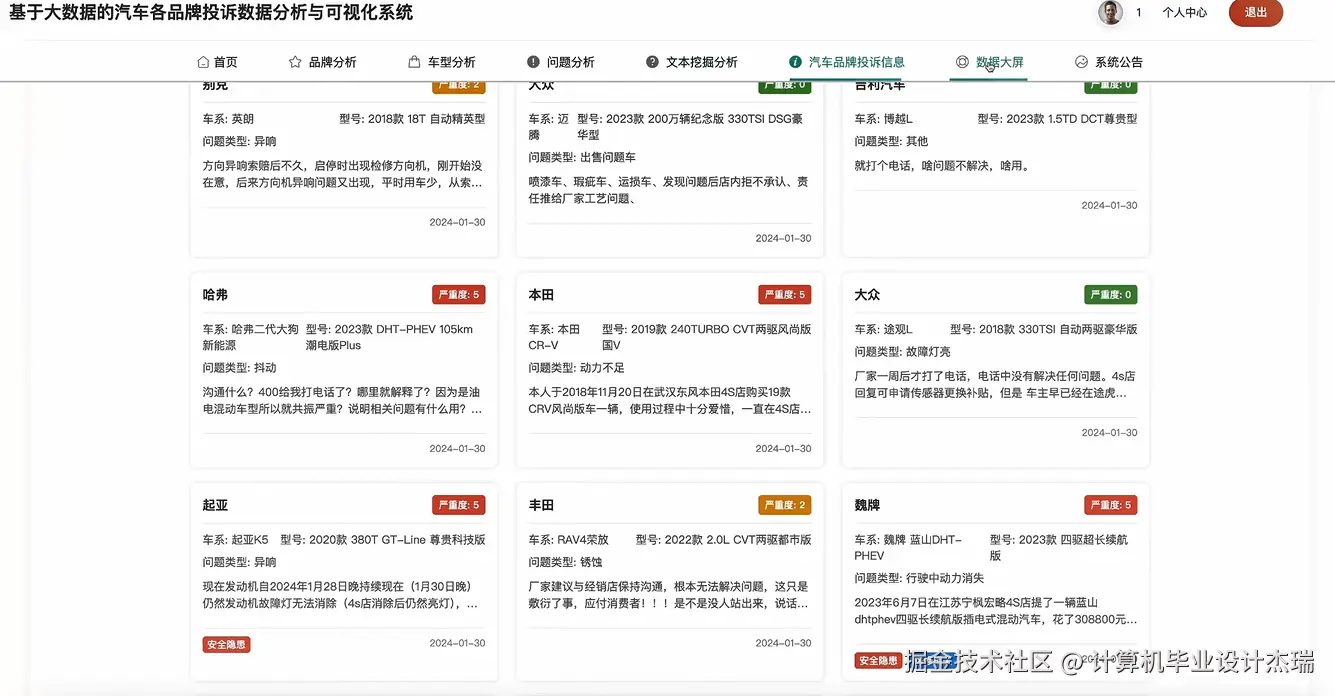Click the 严重度: 5 badge on 魏牌 card
The height and width of the screenshot is (696, 1335).
tap(1111, 505)
